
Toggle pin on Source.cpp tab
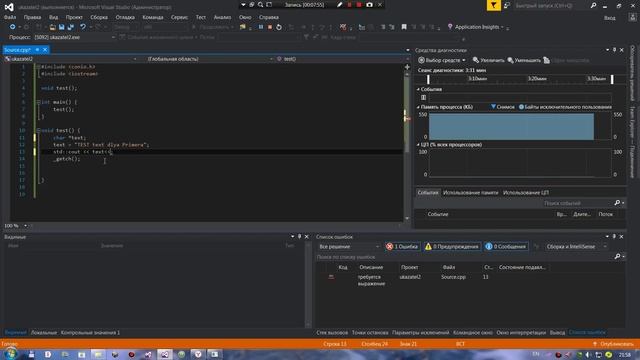(37, 50)
